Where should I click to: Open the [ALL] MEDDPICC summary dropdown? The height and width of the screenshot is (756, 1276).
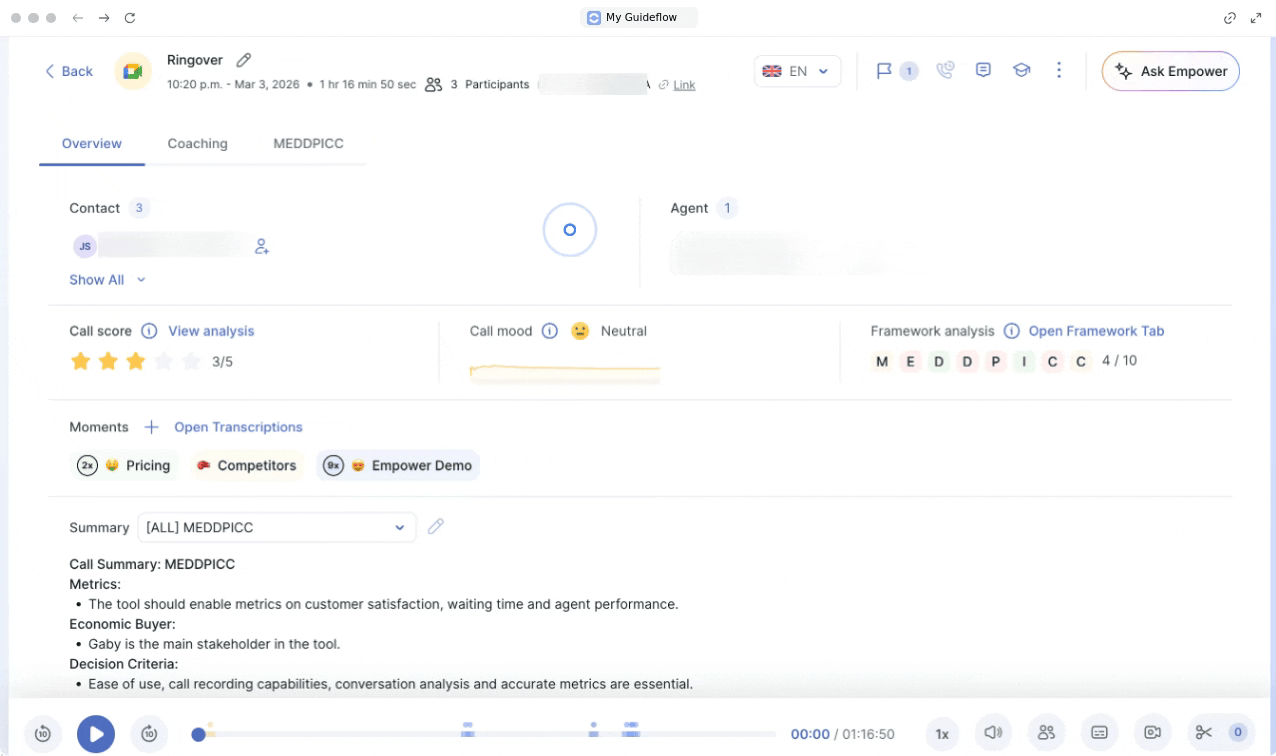point(276,527)
